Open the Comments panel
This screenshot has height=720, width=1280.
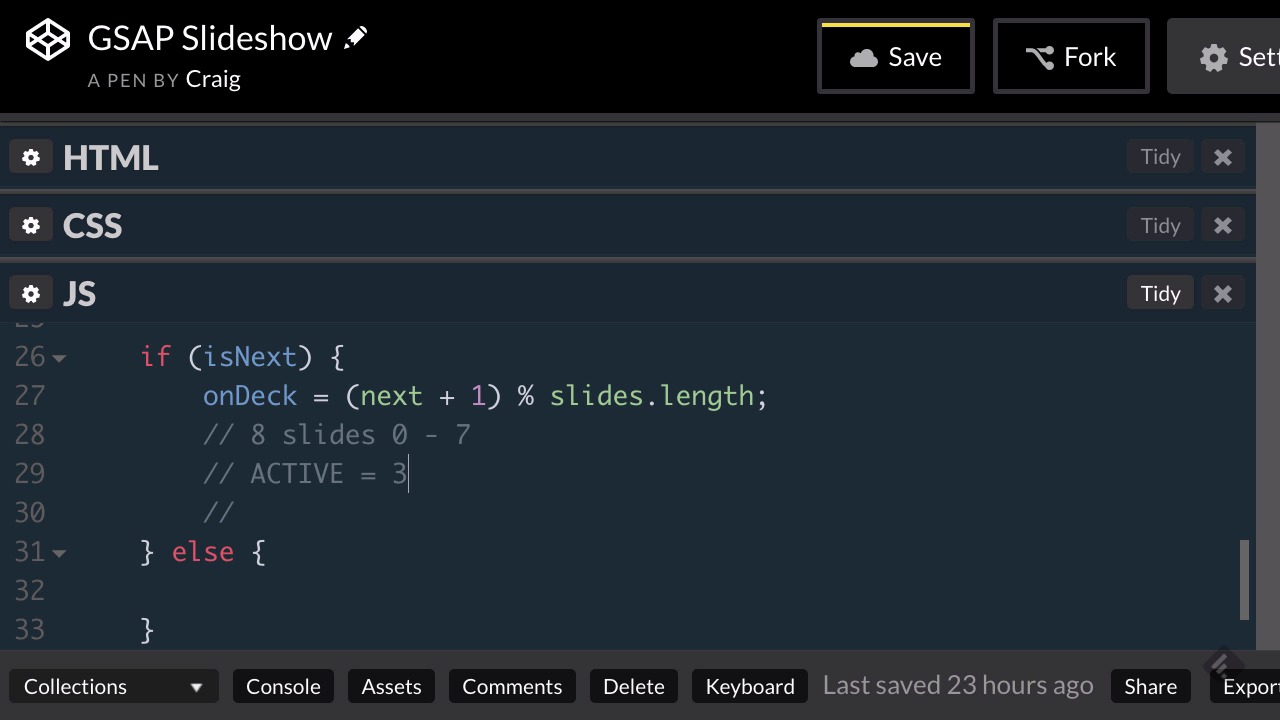(512, 686)
